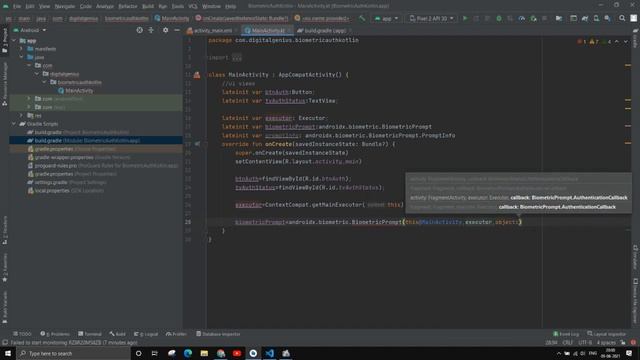
Task: Open Microsoft Edge from the taskbar
Action: [x=188, y=353]
